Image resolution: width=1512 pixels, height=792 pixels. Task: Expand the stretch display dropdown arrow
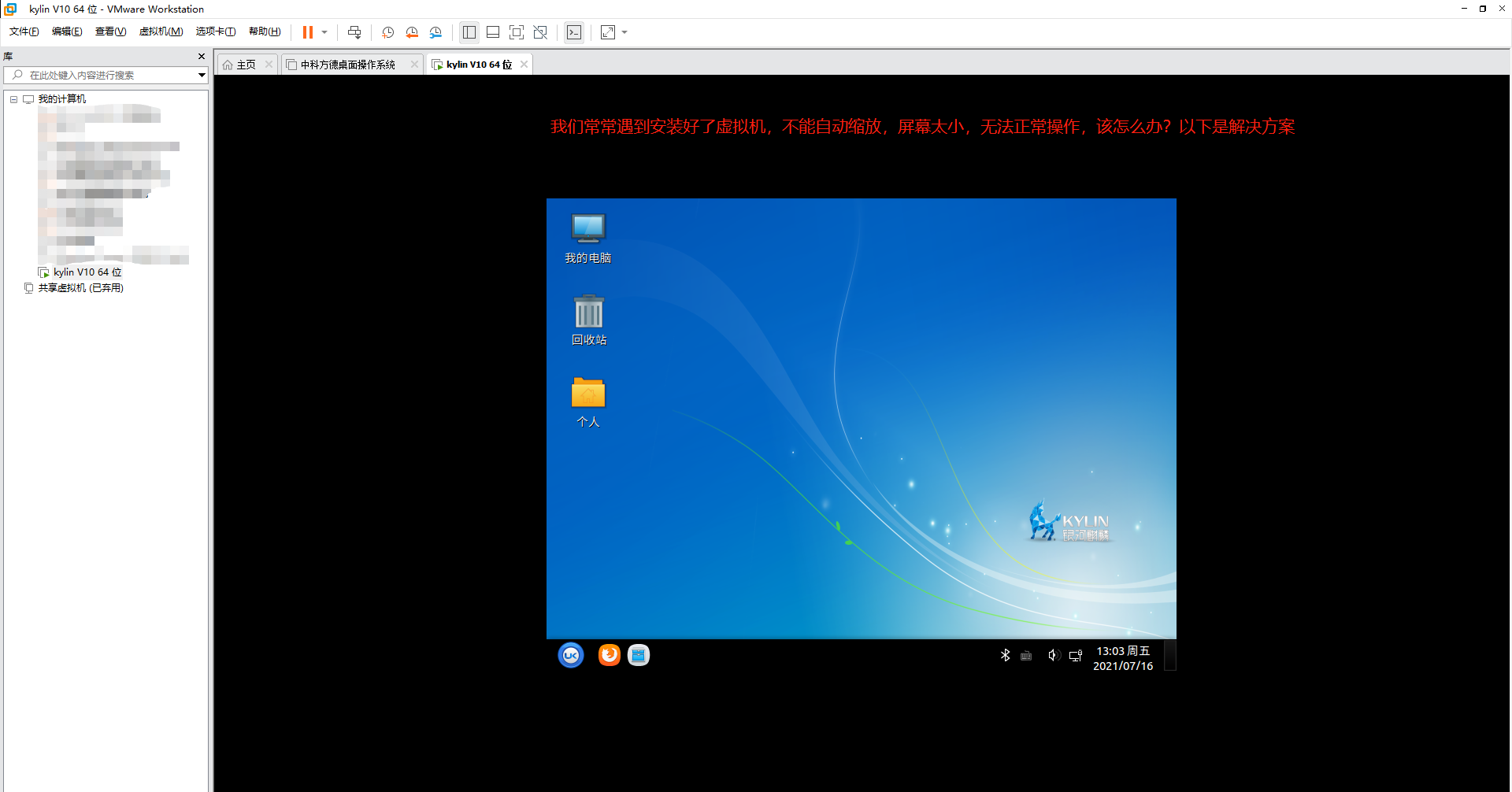(x=624, y=32)
